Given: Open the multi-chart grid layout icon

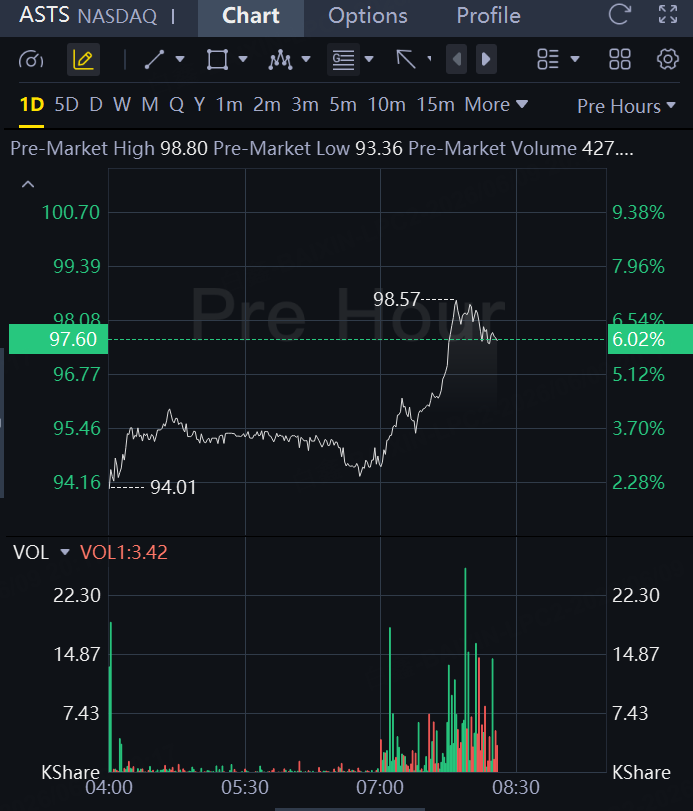Looking at the screenshot, I should 620,59.
